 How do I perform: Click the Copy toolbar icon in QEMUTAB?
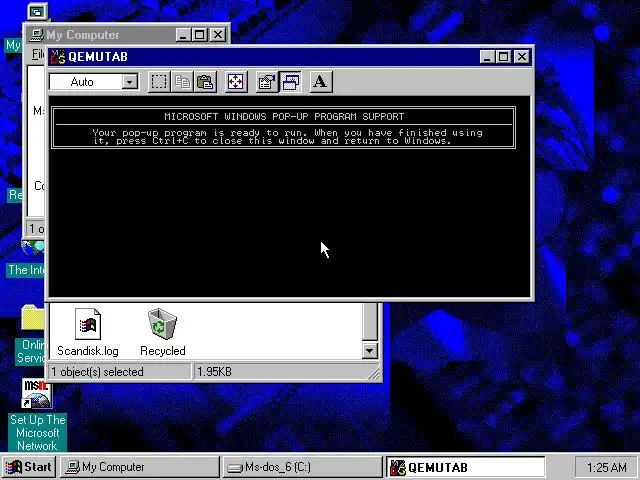[x=182, y=82]
